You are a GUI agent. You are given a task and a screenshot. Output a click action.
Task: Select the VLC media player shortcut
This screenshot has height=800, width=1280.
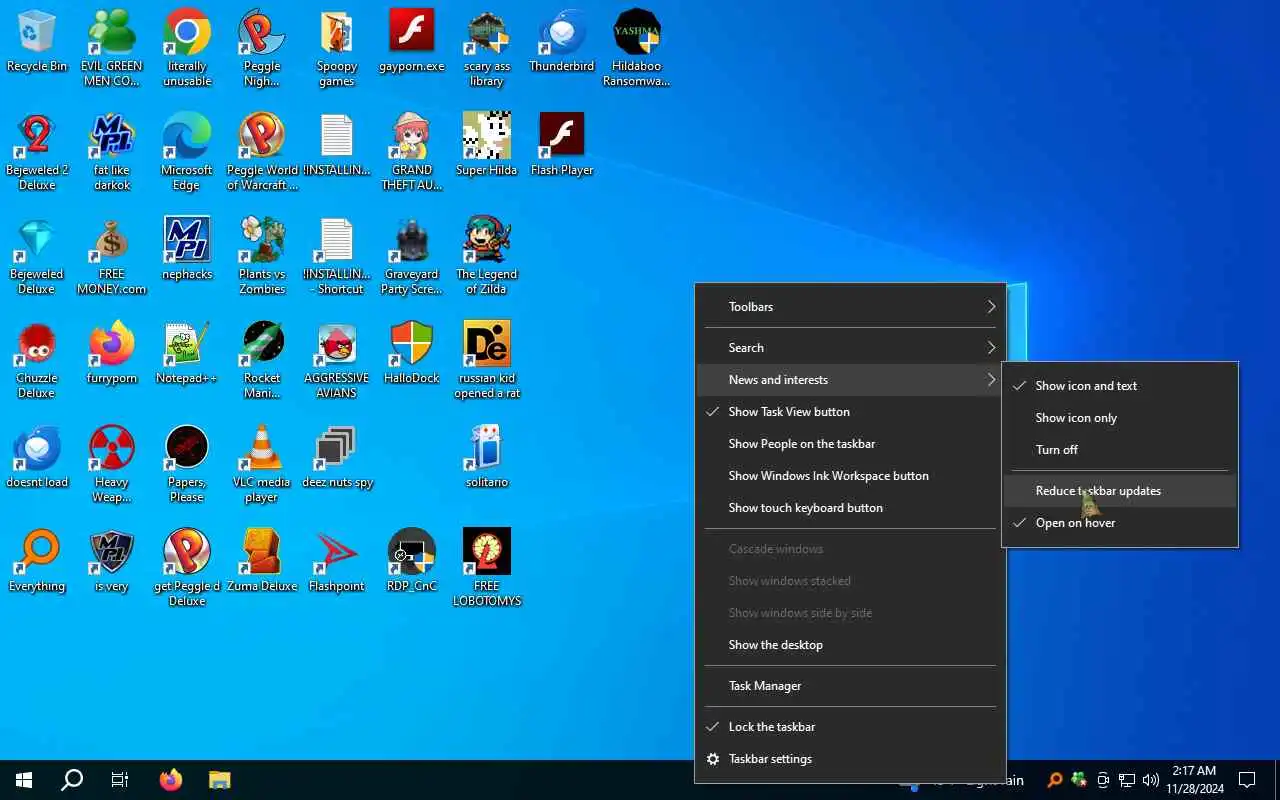click(262, 464)
